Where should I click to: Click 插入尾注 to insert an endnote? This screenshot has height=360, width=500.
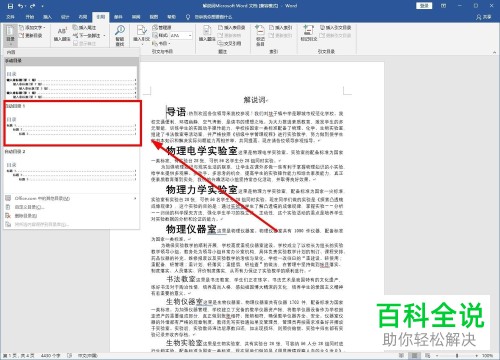click(85, 28)
